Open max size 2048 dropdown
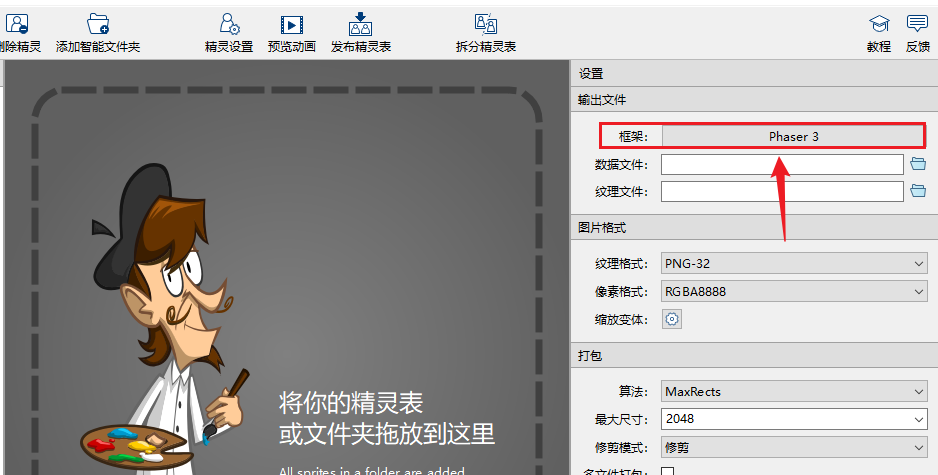The width and height of the screenshot is (938, 475). (x=794, y=419)
